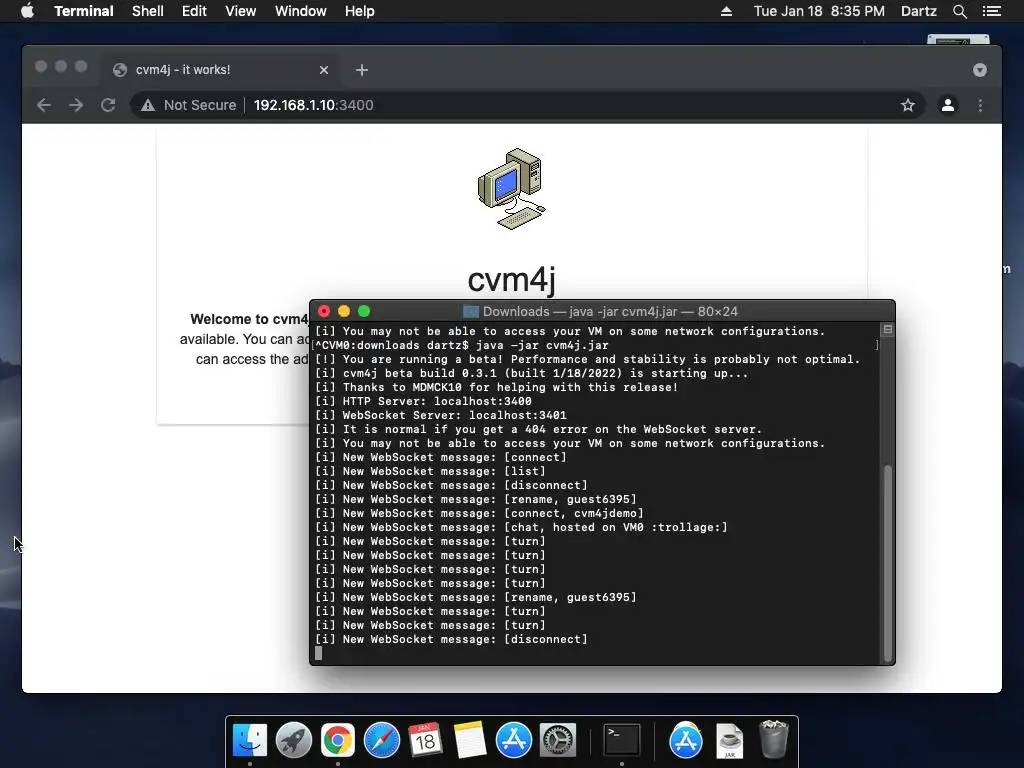
Task: Click the Terminal window title bar text
Action: [609, 312]
